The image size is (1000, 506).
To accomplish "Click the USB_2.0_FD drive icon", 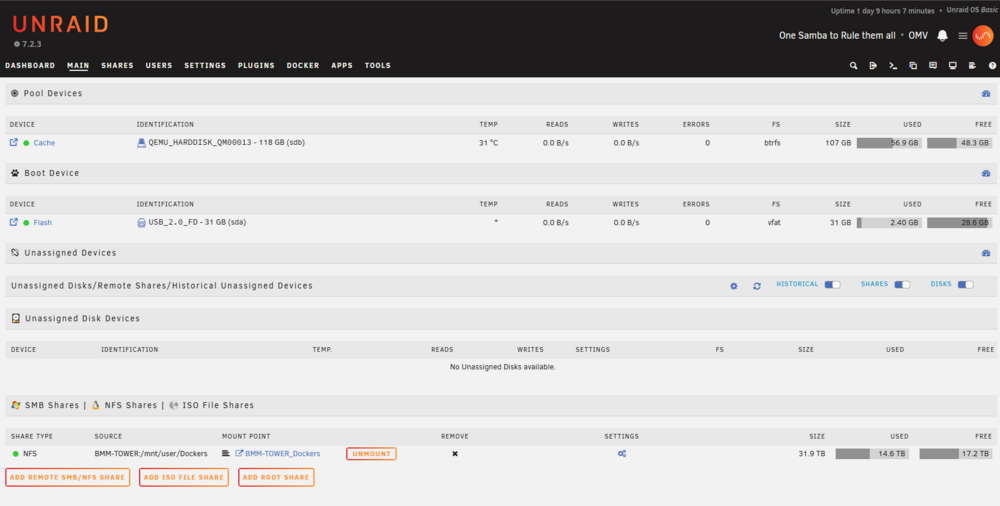I will [142, 223].
